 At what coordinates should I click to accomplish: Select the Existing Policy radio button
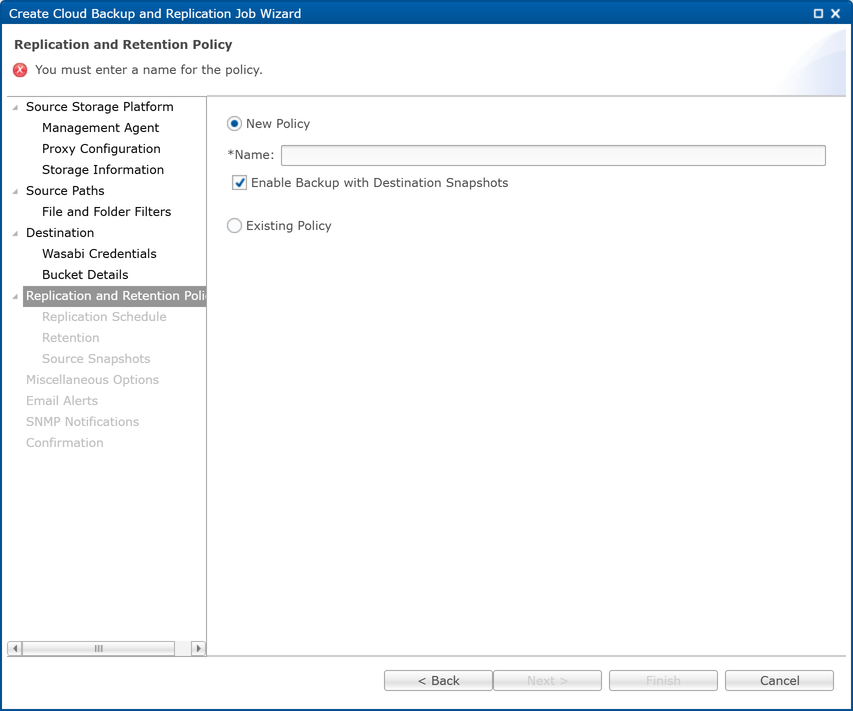(234, 226)
